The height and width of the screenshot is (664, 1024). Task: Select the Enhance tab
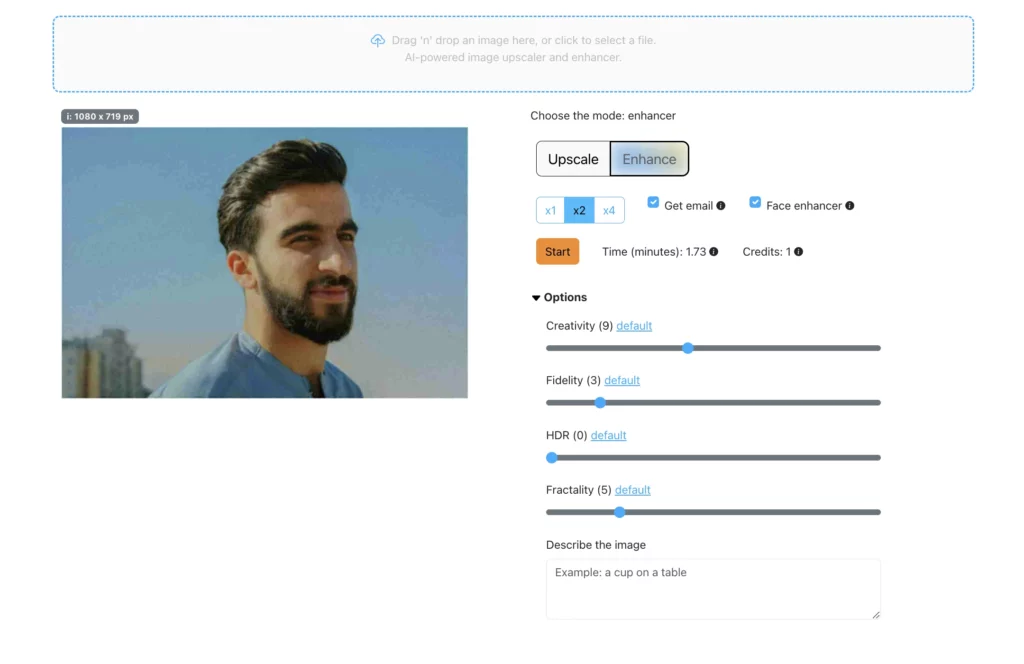point(649,158)
